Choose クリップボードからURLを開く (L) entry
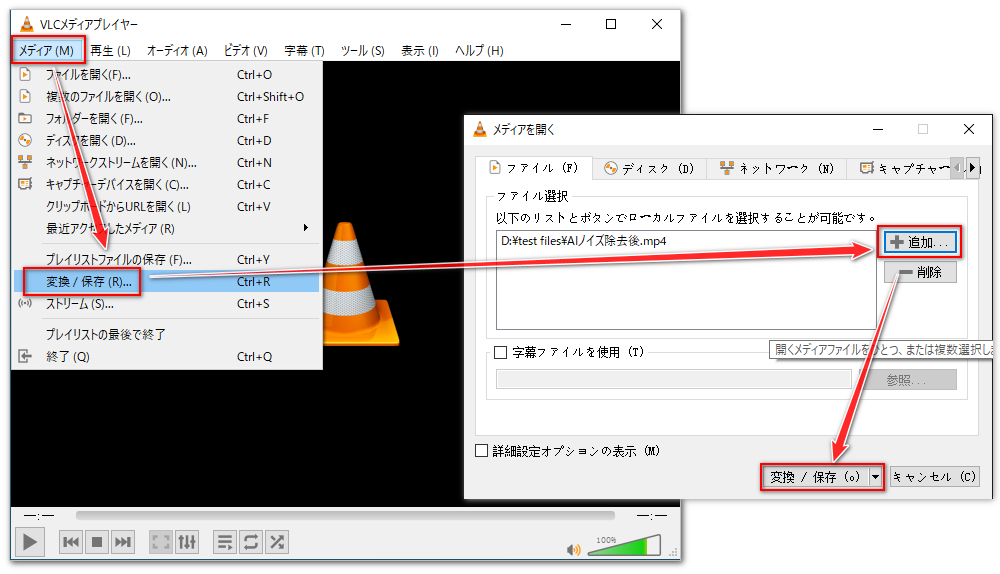Screen dimensions: 1000x574 (x=167, y=207)
